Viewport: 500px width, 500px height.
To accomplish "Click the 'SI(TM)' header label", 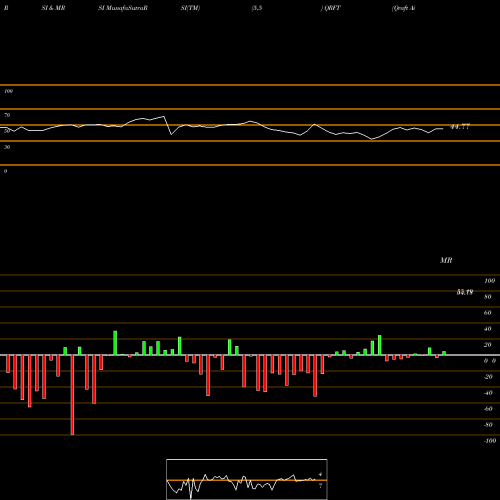I will tap(190, 8).
